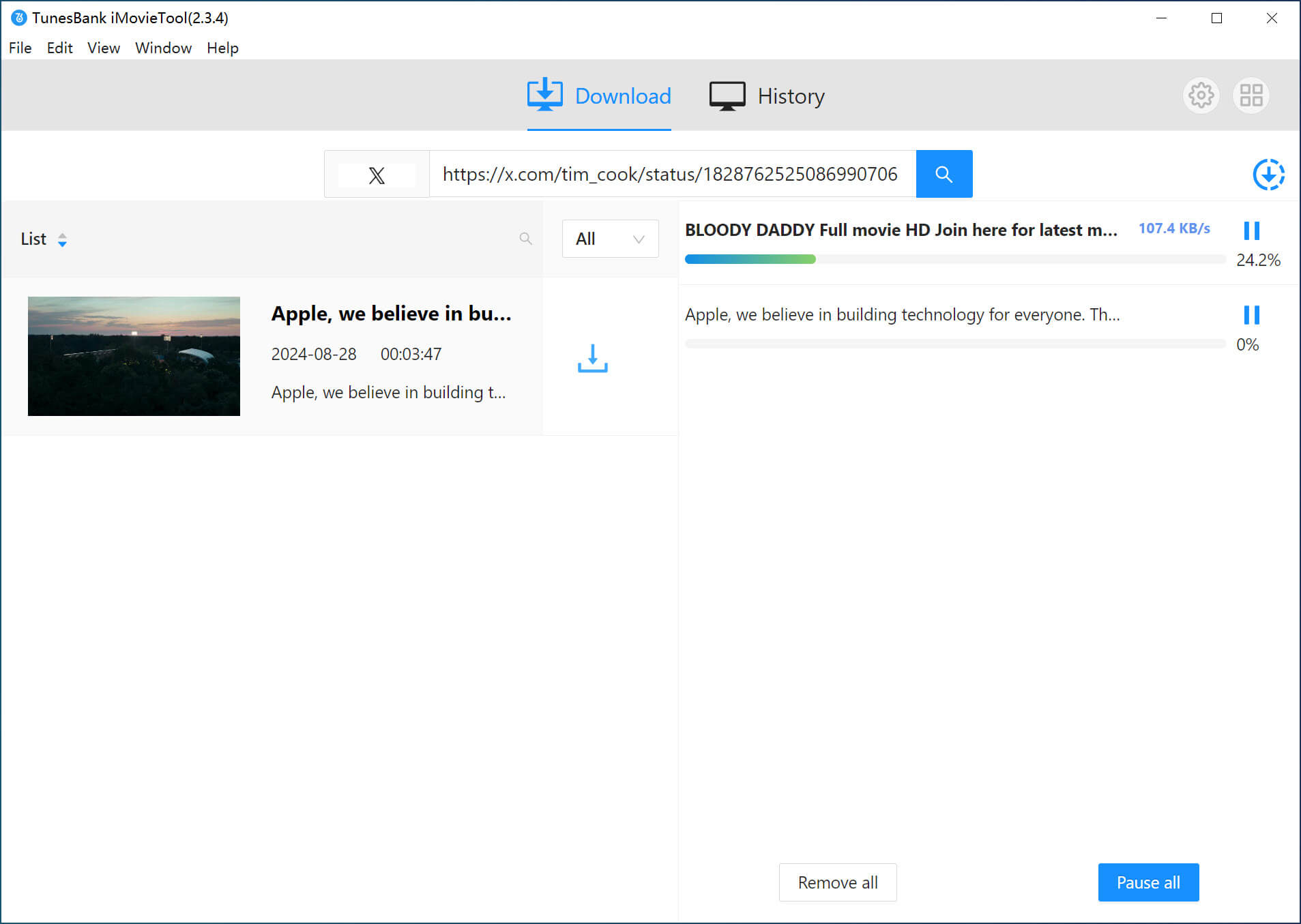The image size is (1301, 924).
Task: Maximize the TunesBank window
Action: 1216,18
